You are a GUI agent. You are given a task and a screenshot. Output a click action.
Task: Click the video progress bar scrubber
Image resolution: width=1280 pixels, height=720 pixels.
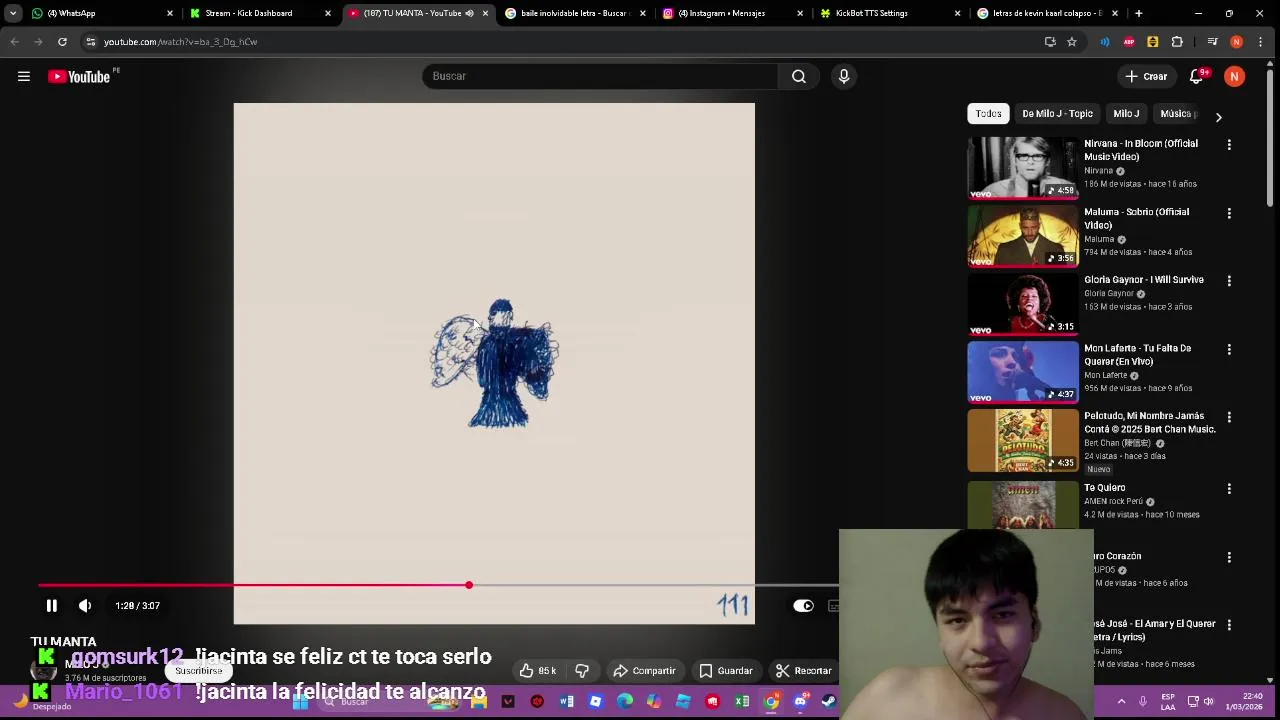pos(469,585)
